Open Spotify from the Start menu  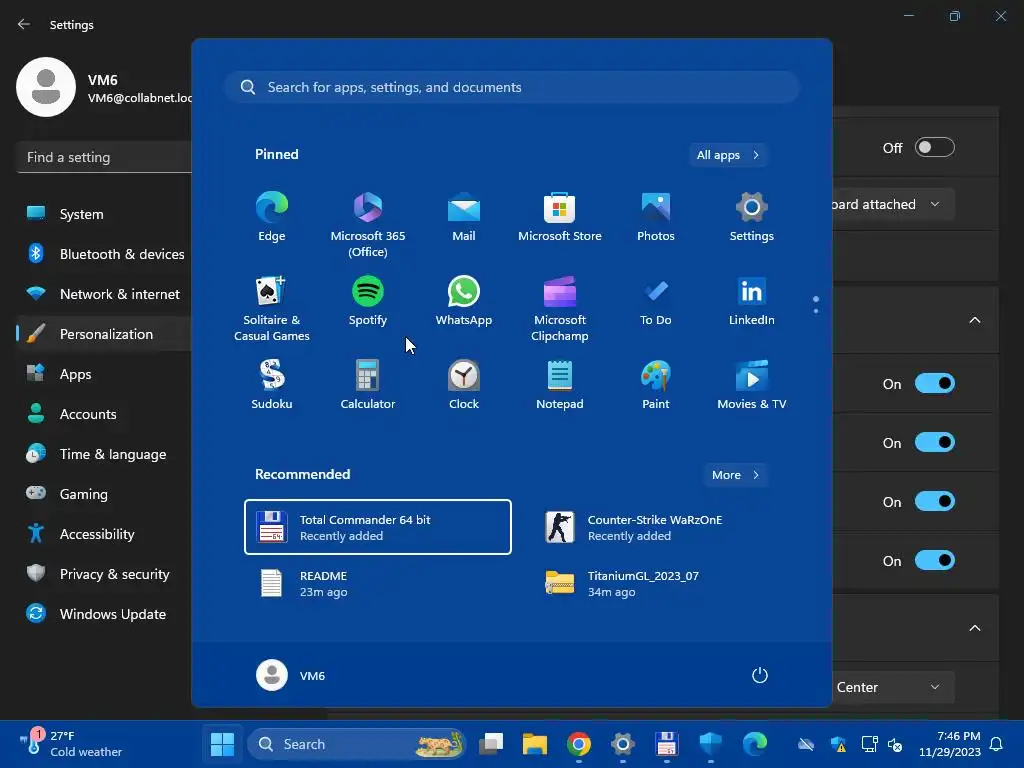368,301
